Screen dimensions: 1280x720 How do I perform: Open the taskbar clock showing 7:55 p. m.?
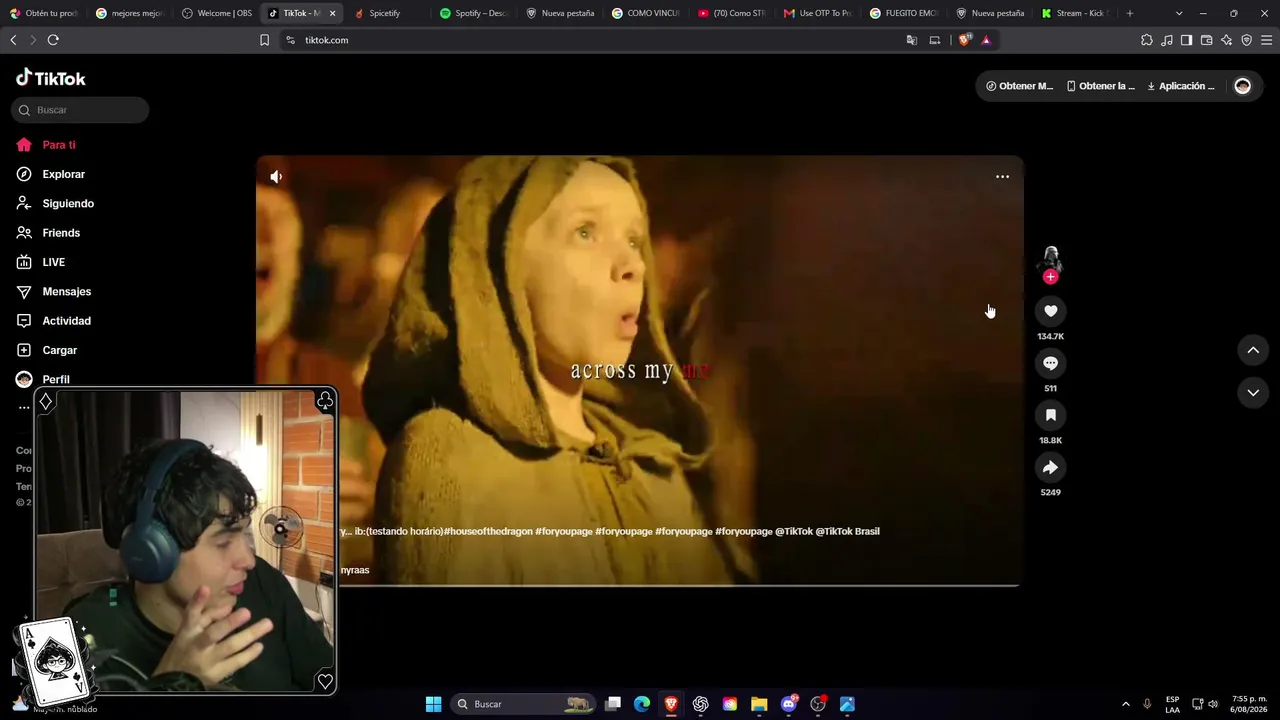pyautogui.click(x=1249, y=704)
